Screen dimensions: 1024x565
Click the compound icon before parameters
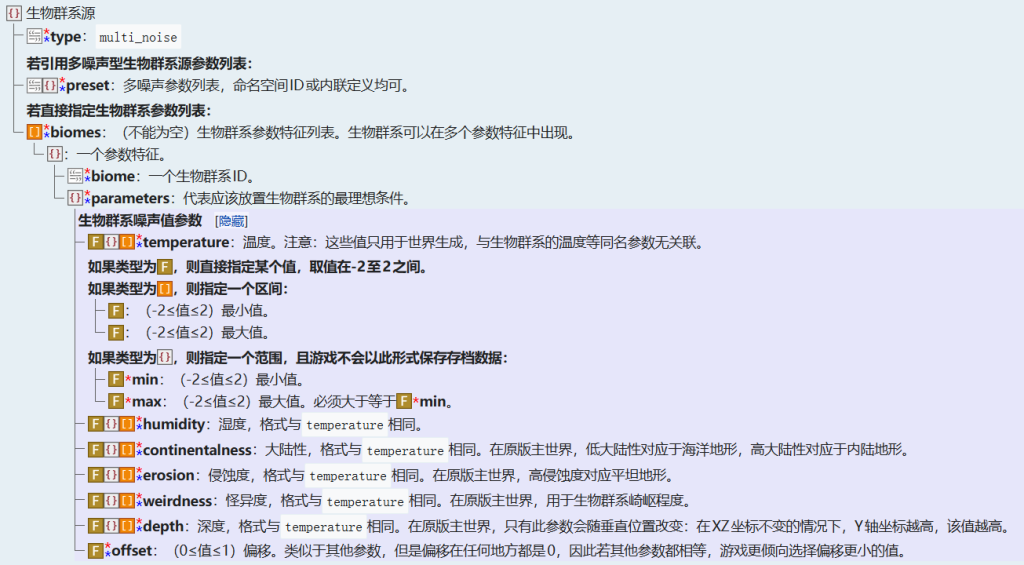75,198
